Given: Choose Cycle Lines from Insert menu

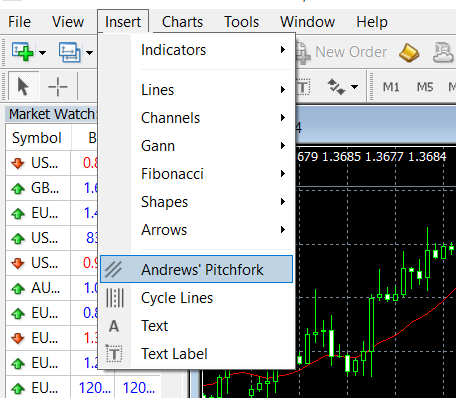Looking at the screenshot, I should [x=196, y=298].
